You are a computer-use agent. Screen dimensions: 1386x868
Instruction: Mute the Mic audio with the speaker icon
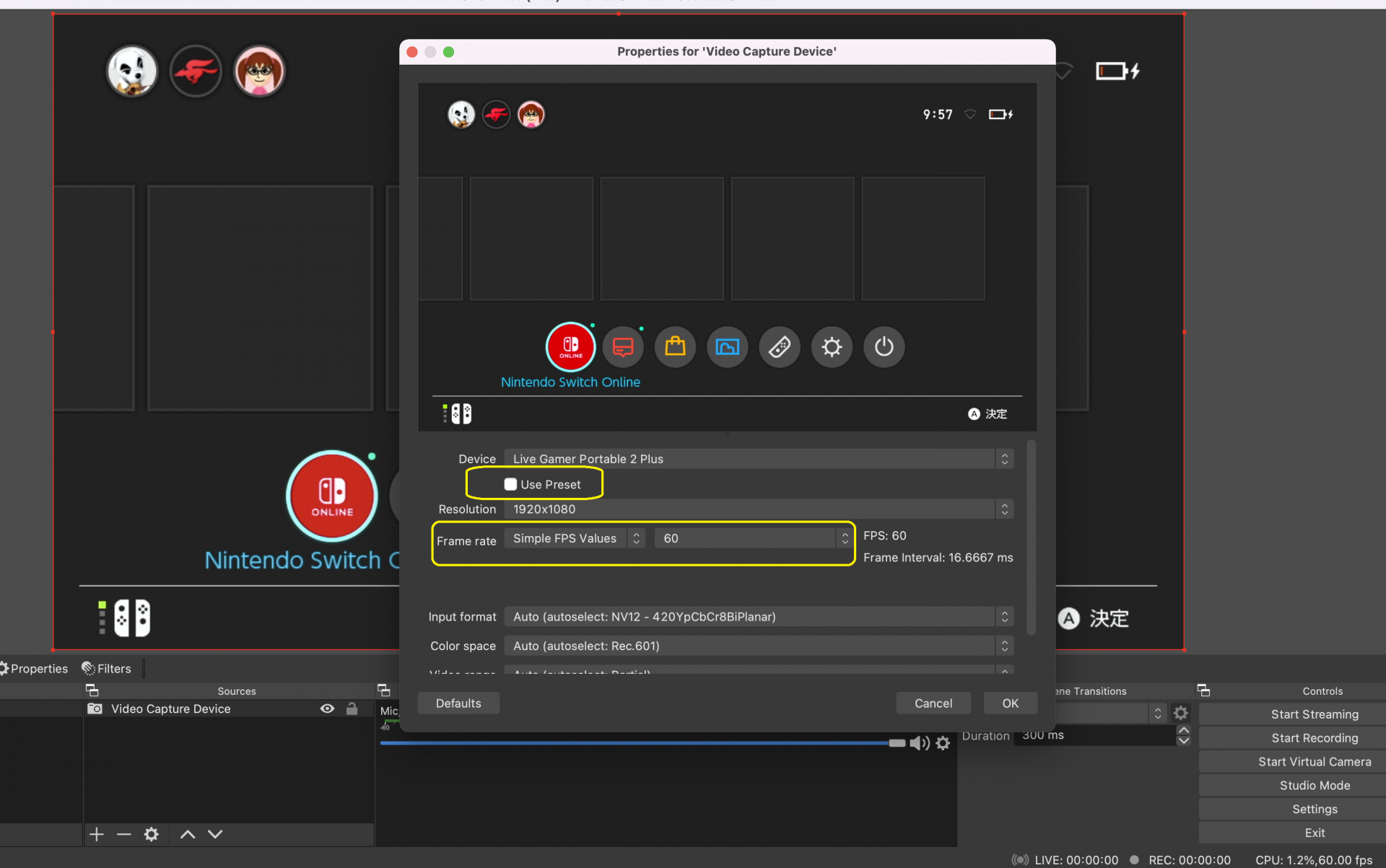coord(919,743)
